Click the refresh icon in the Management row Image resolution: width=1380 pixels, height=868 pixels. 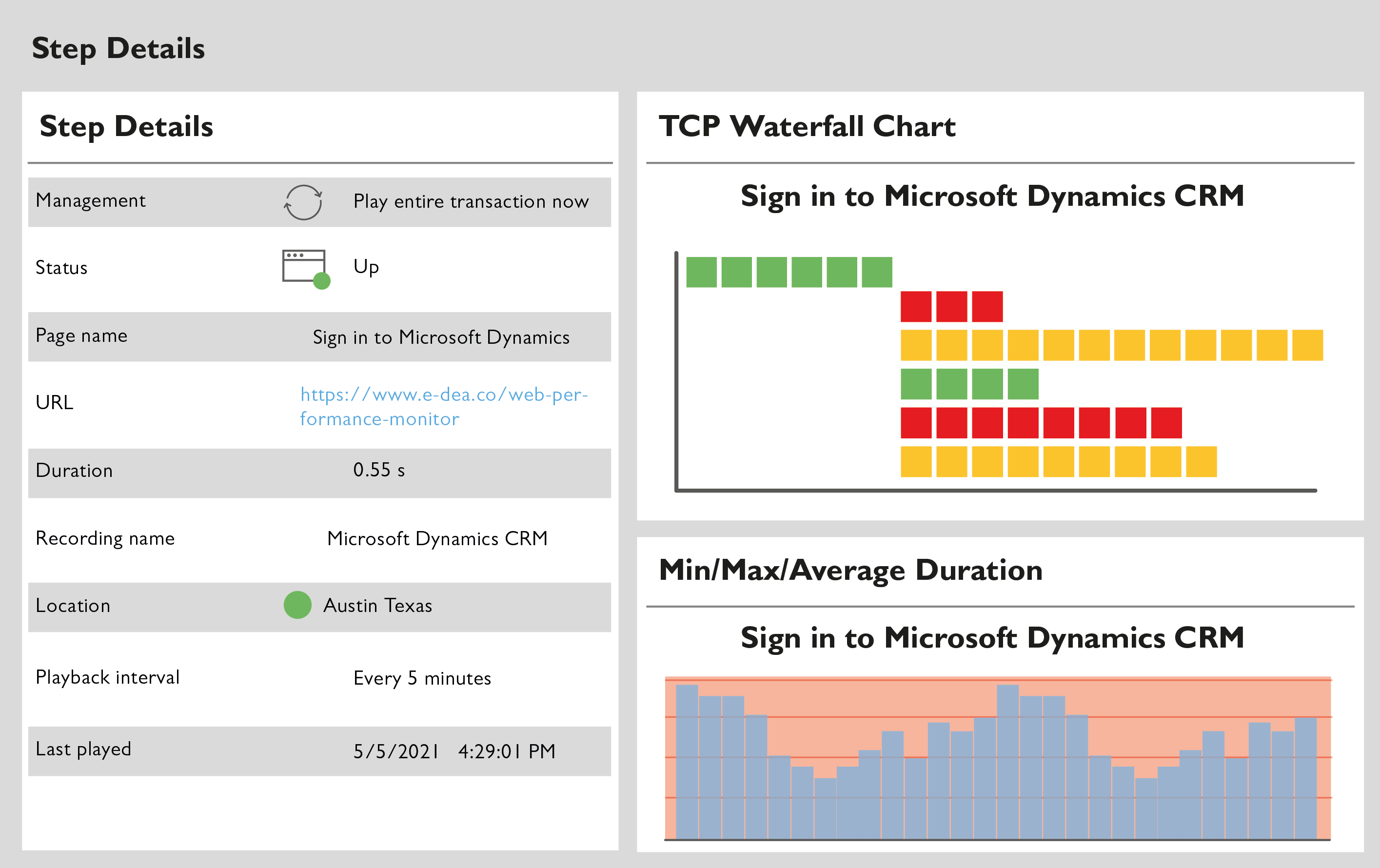tap(303, 202)
